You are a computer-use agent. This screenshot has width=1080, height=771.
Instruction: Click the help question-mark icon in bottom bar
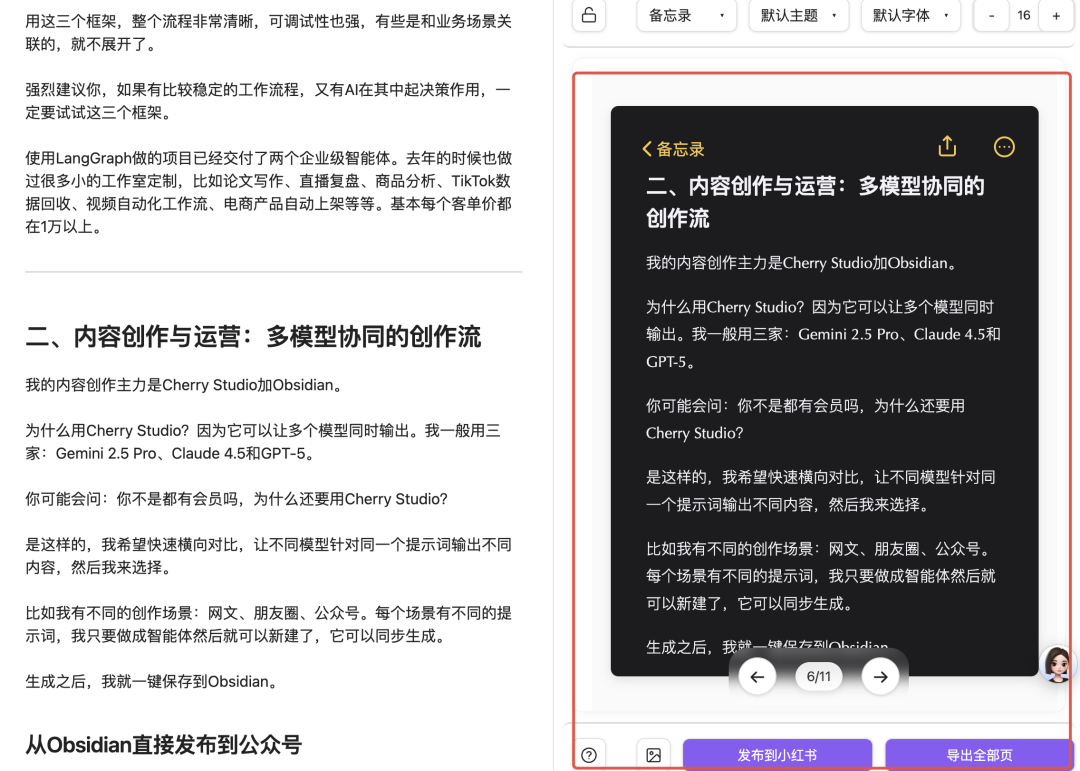point(590,755)
